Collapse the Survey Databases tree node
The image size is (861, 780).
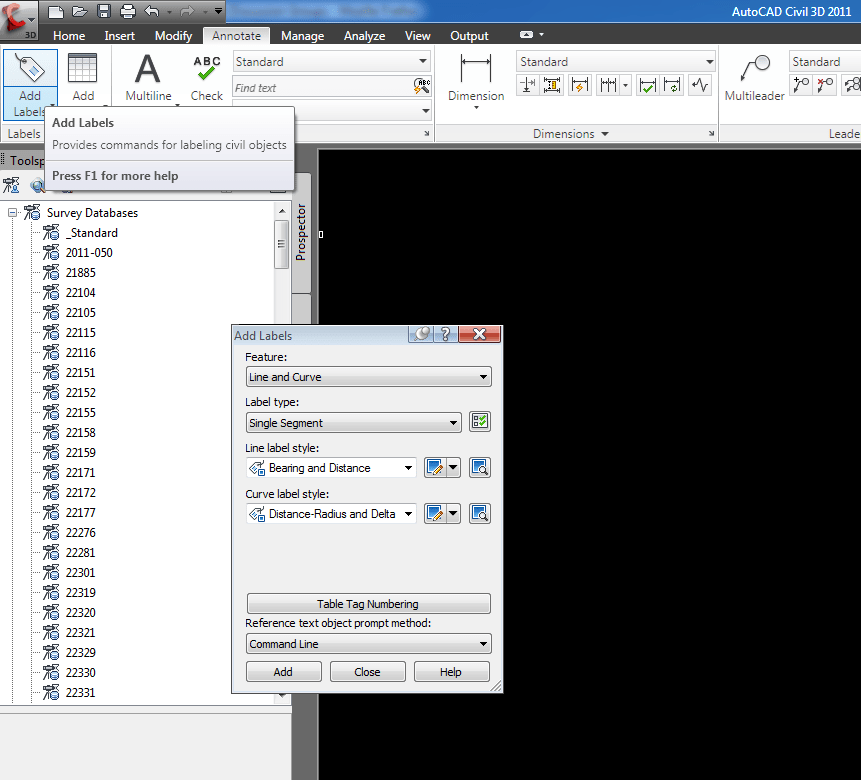[12, 212]
